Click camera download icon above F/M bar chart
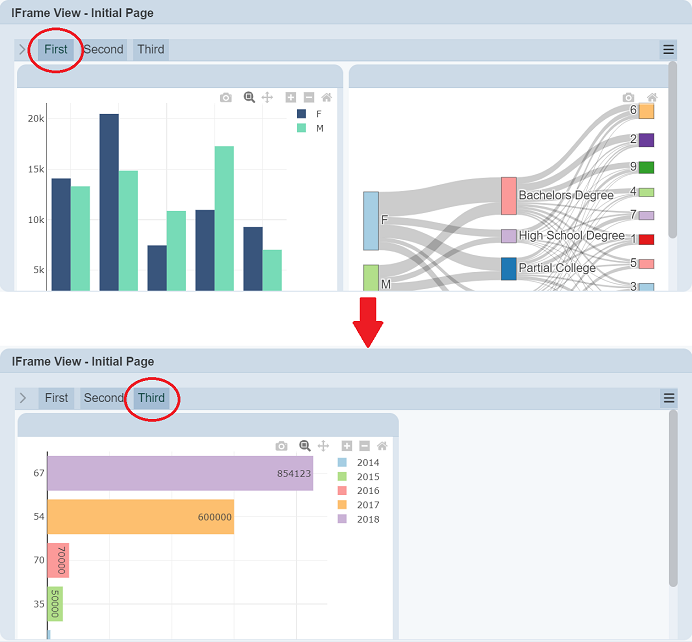This screenshot has height=642, width=692. [226, 97]
